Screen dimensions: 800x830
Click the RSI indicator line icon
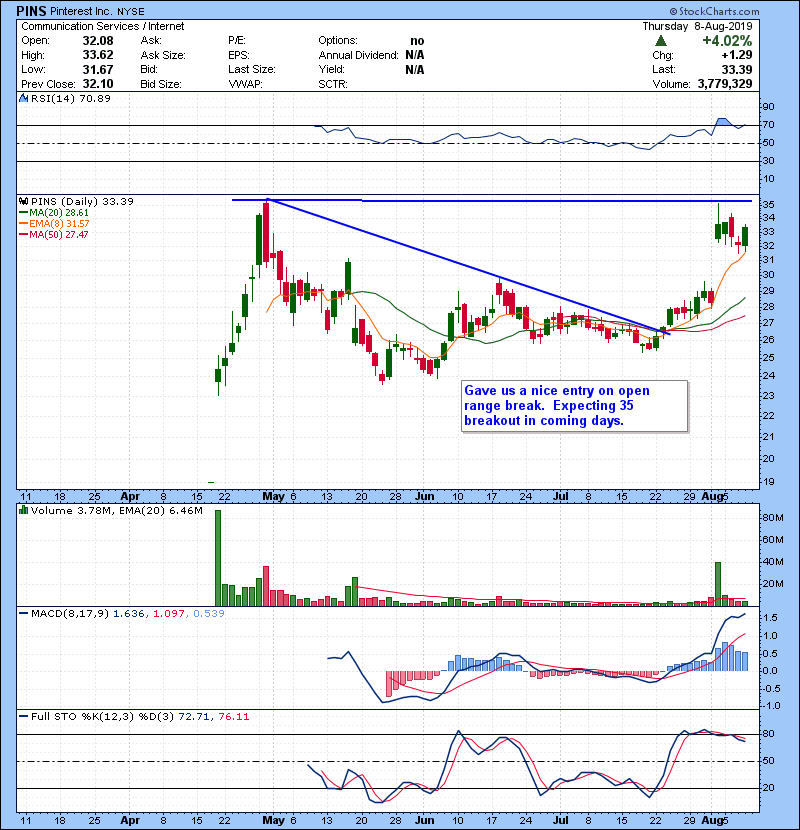point(23,98)
